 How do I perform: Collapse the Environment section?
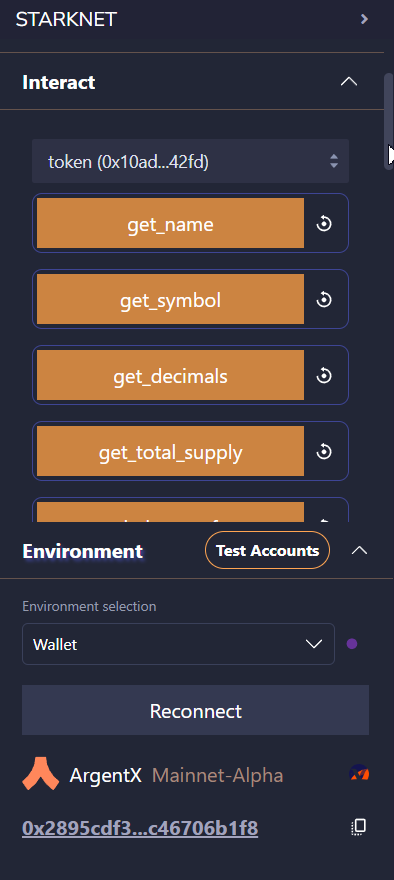(359, 551)
